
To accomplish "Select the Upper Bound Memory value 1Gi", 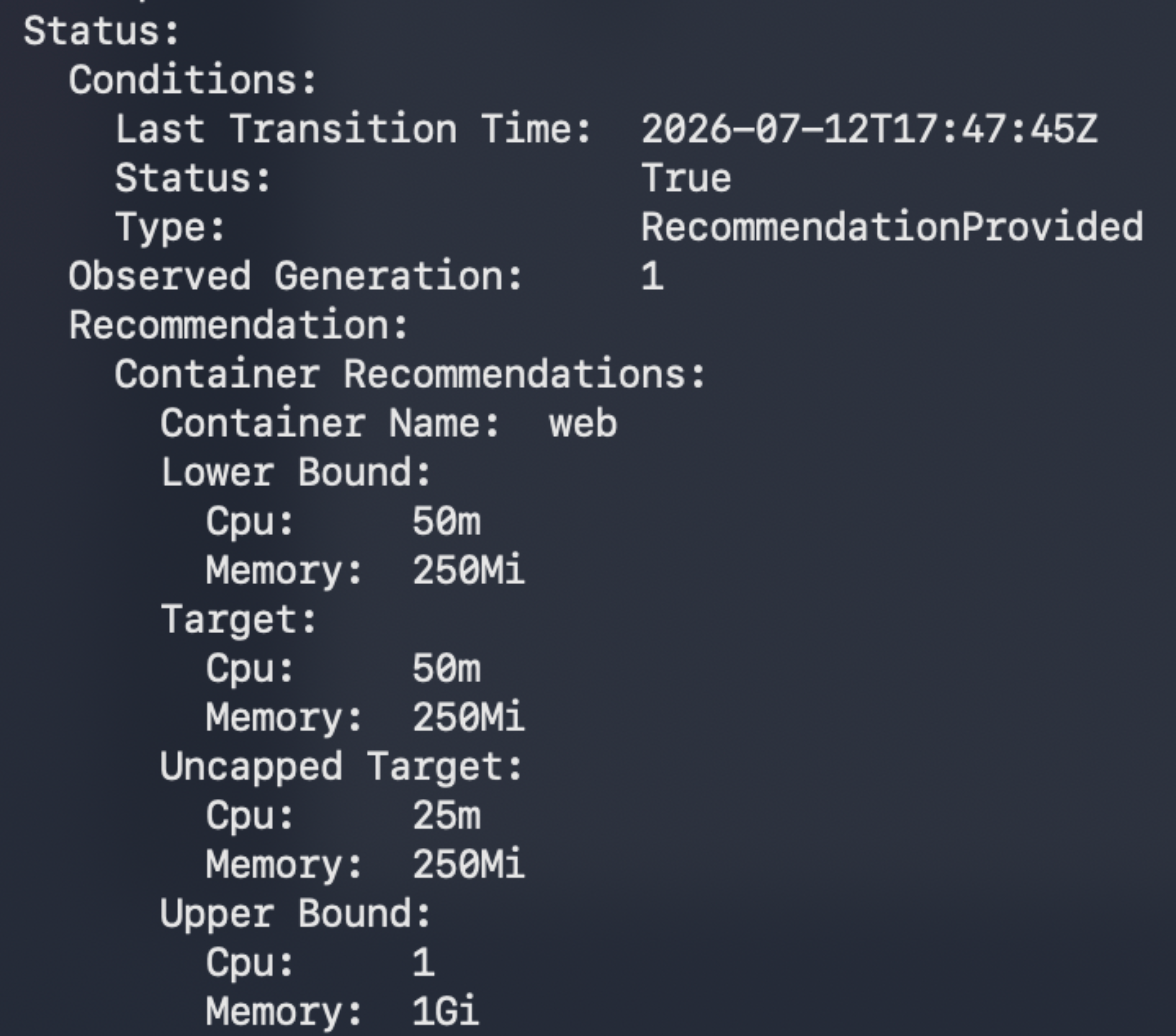I will click(446, 1012).
